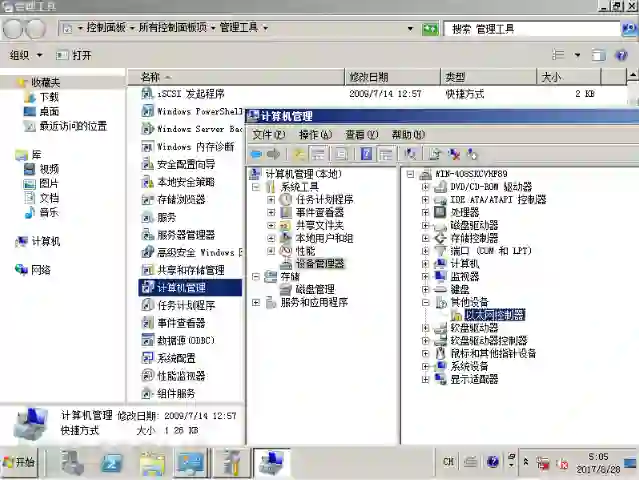Sort by the 修改日期 column header
Screen dimensions: 639x480
[x=393, y=77]
